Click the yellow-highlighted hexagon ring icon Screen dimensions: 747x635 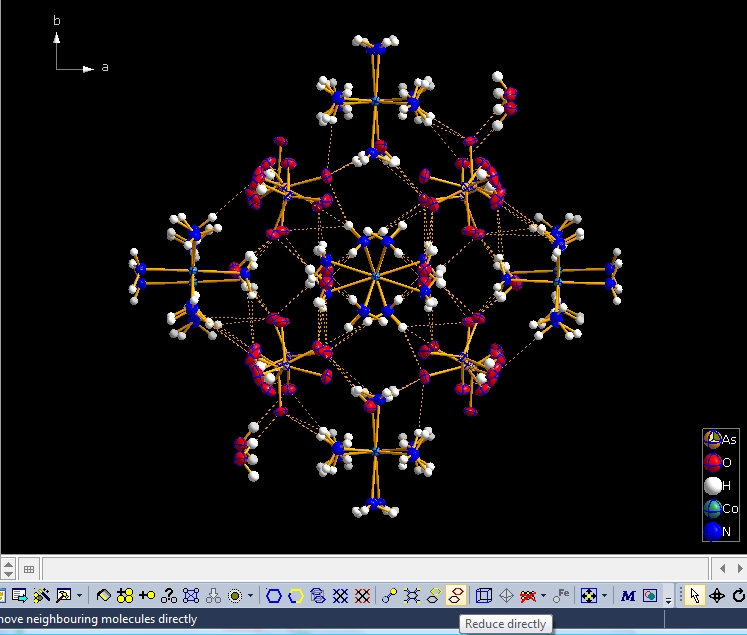(296, 596)
